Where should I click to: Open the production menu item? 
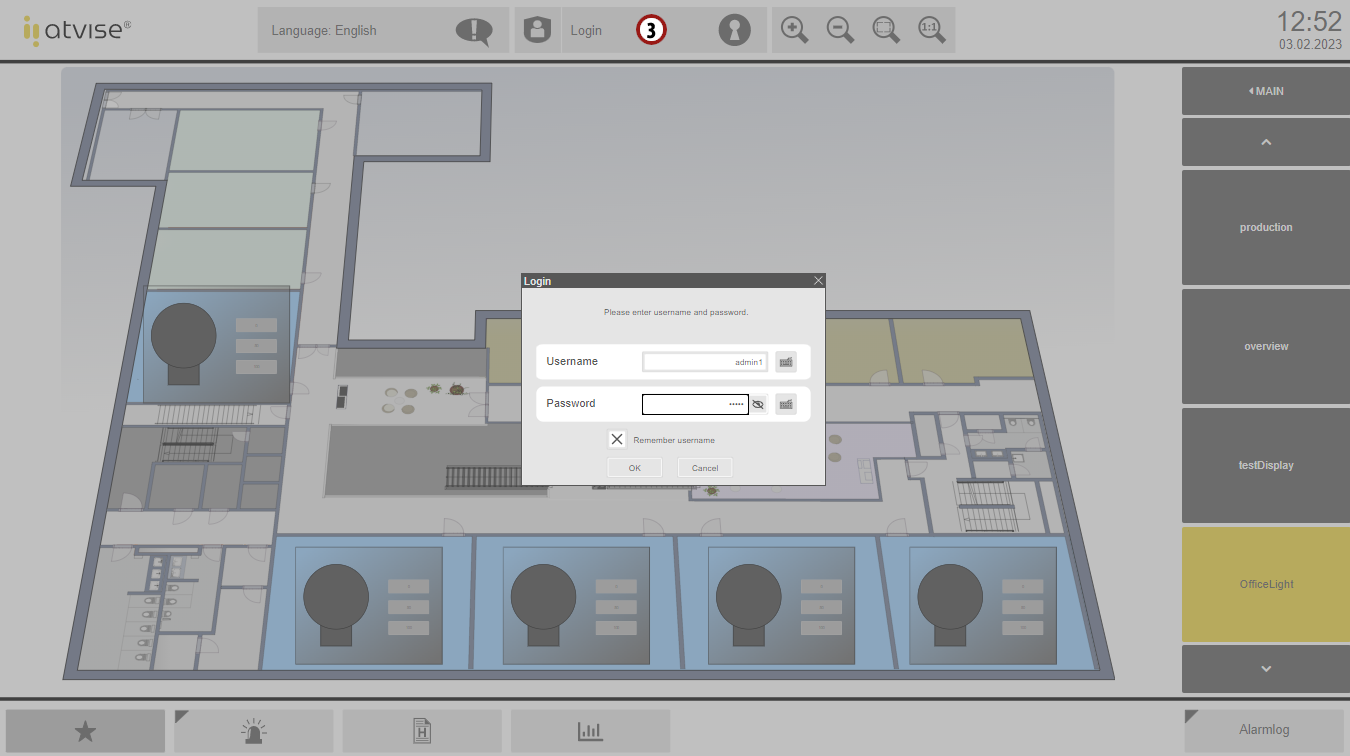pyautogui.click(x=1266, y=227)
